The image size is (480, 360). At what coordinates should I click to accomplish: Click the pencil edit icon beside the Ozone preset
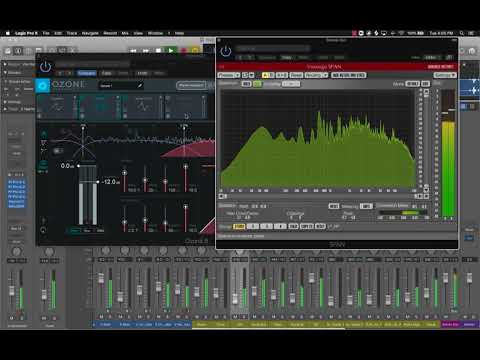coord(140,86)
